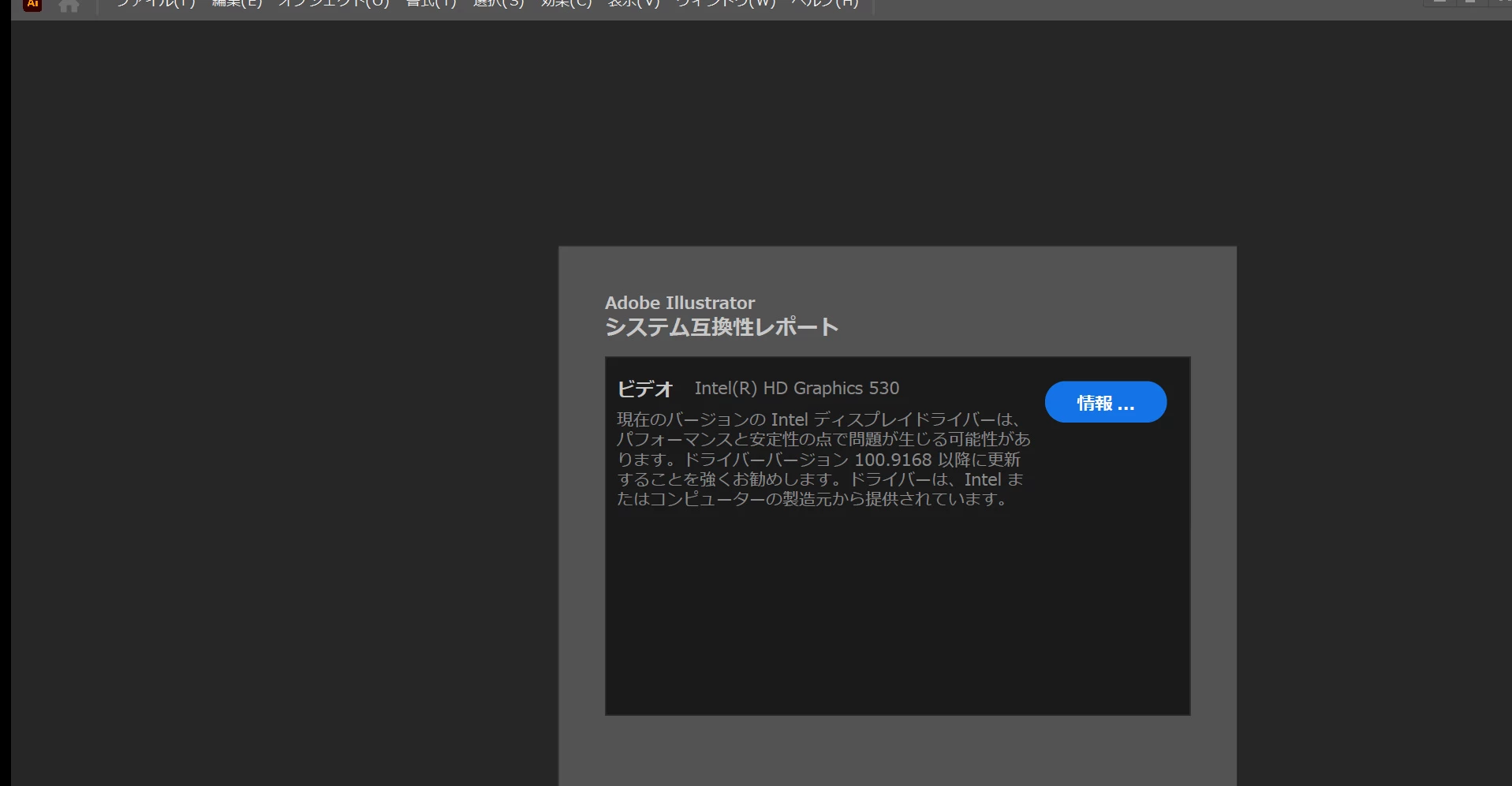
Task: Open the 効果(C) menu
Action: click(566, 4)
